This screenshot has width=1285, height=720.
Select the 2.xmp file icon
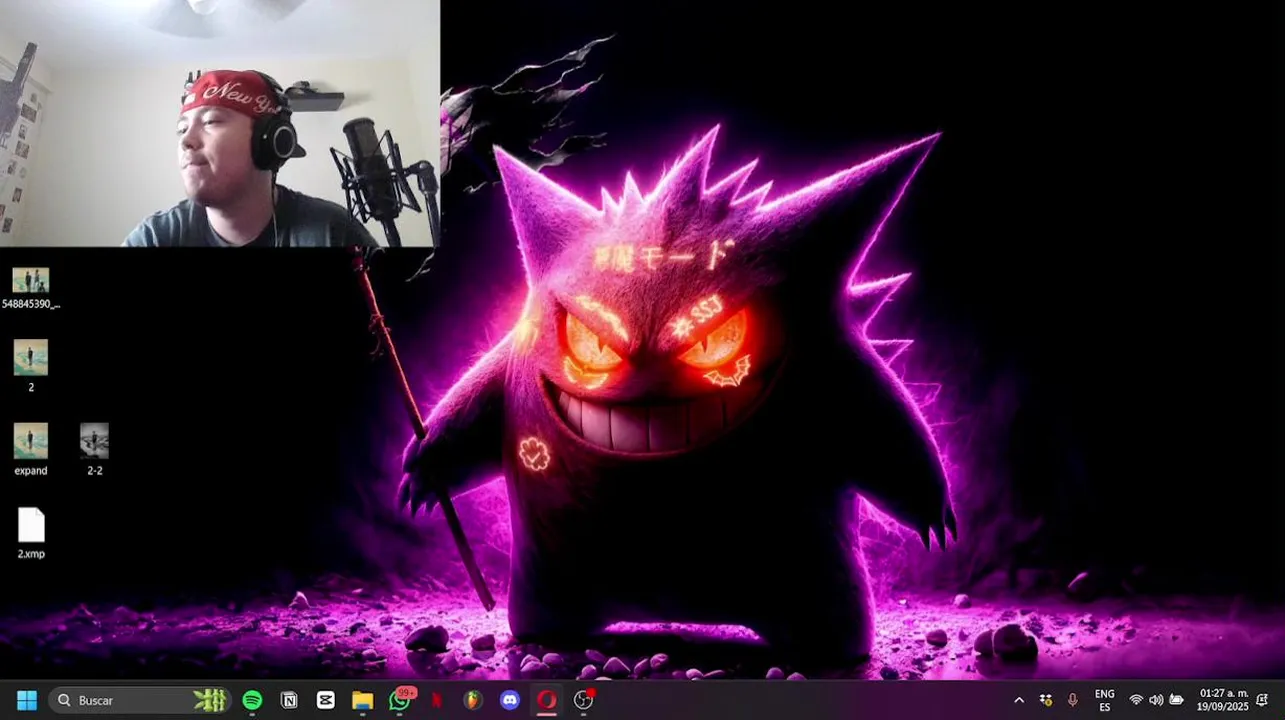tap(31, 525)
